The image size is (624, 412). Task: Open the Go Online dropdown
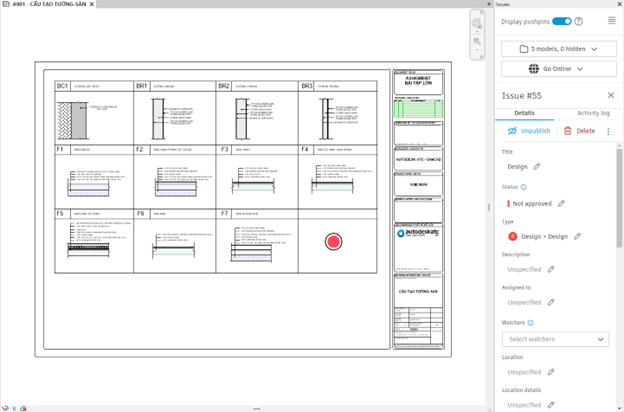pos(559,69)
